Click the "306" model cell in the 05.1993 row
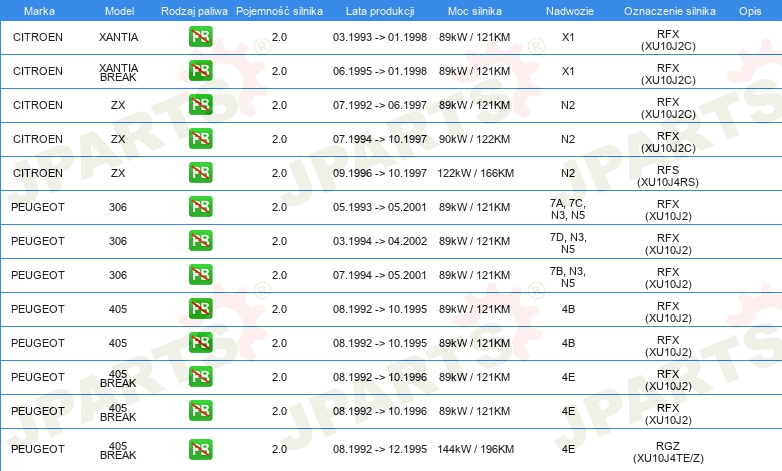The width and height of the screenshot is (782, 471). click(x=118, y=207)
